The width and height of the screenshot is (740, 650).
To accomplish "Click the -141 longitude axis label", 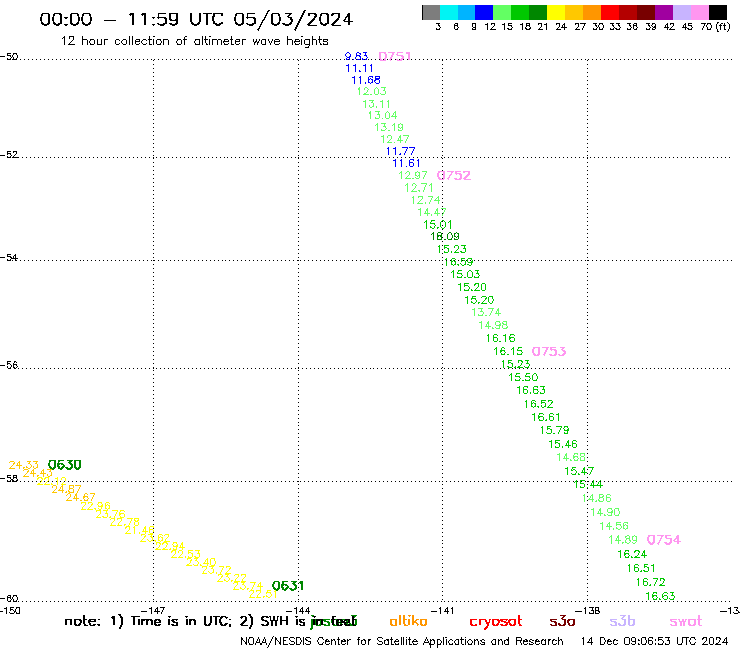I will coord(442,610).
